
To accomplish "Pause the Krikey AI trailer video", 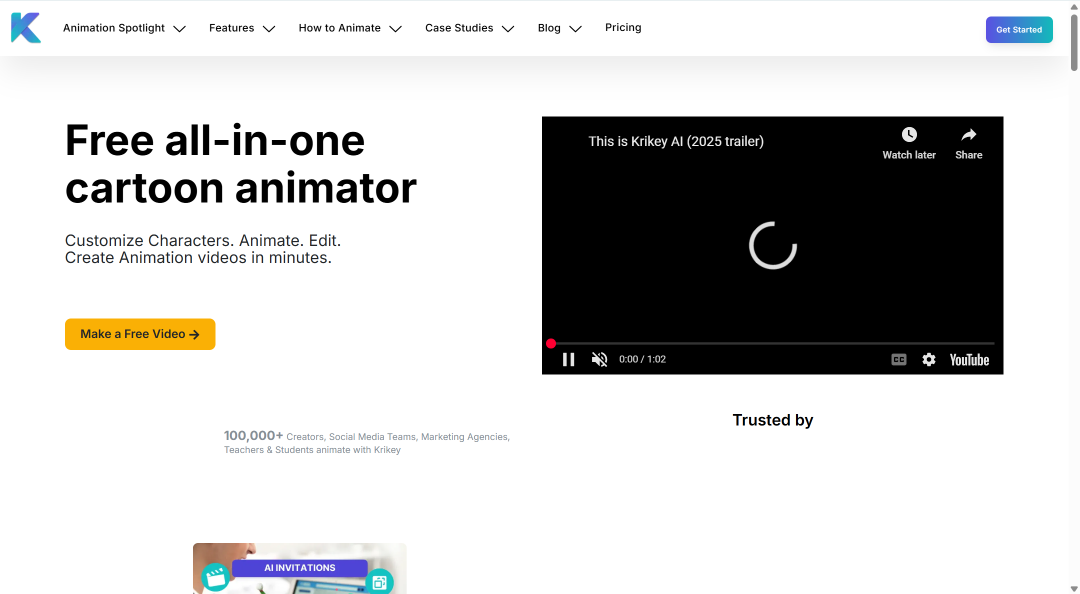I will point(568,360).
